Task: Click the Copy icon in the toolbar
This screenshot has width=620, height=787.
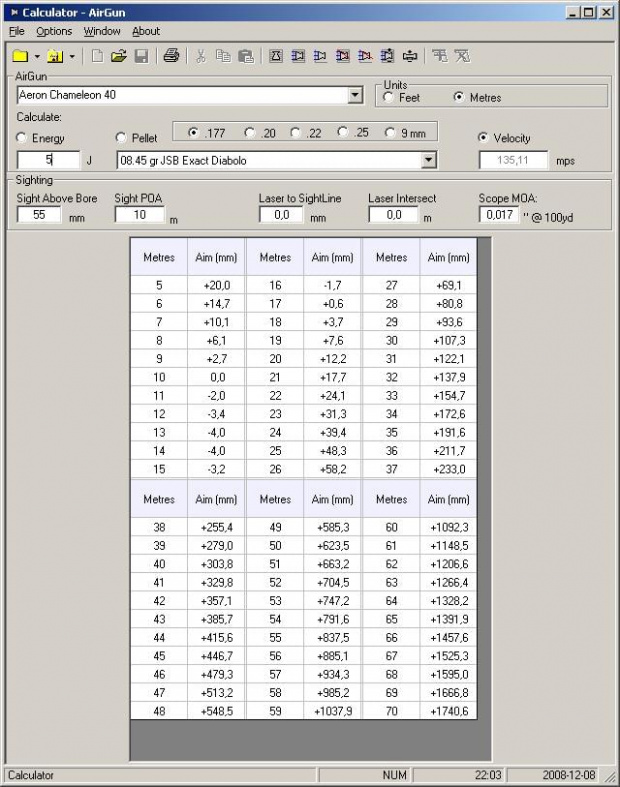Action: [x=223, y=56]
